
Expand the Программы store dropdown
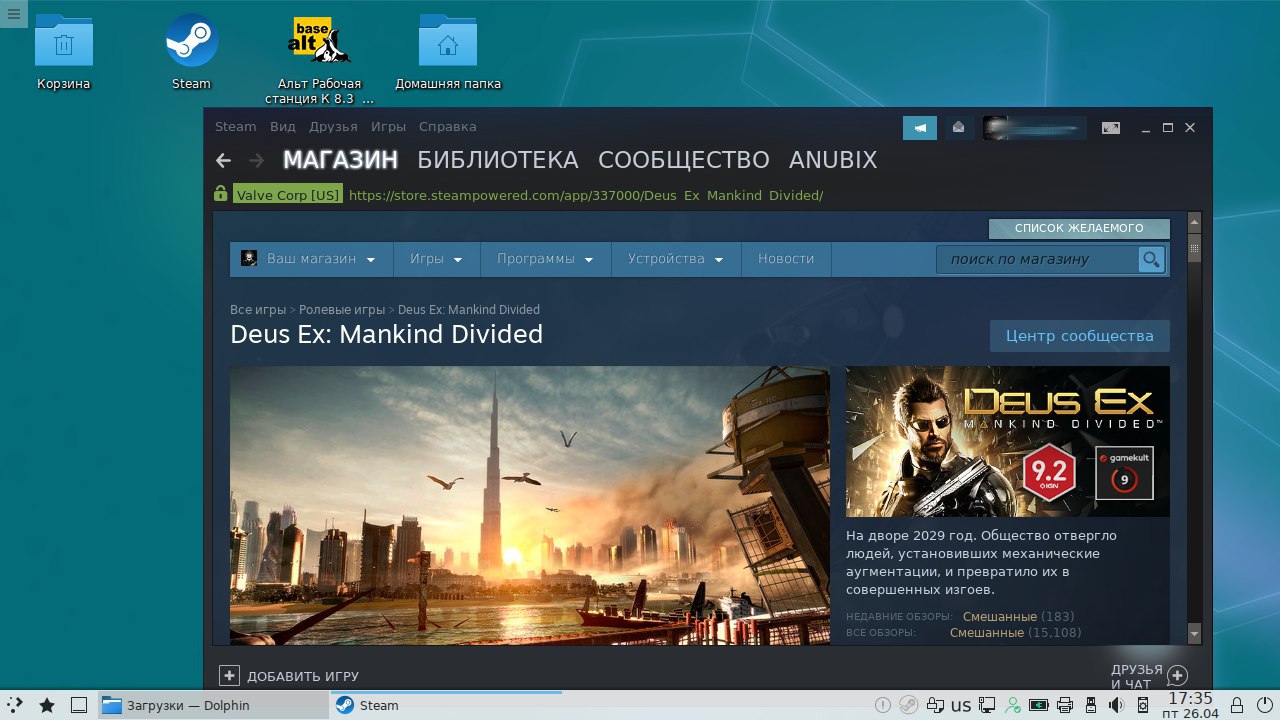(x=546, y=259)
